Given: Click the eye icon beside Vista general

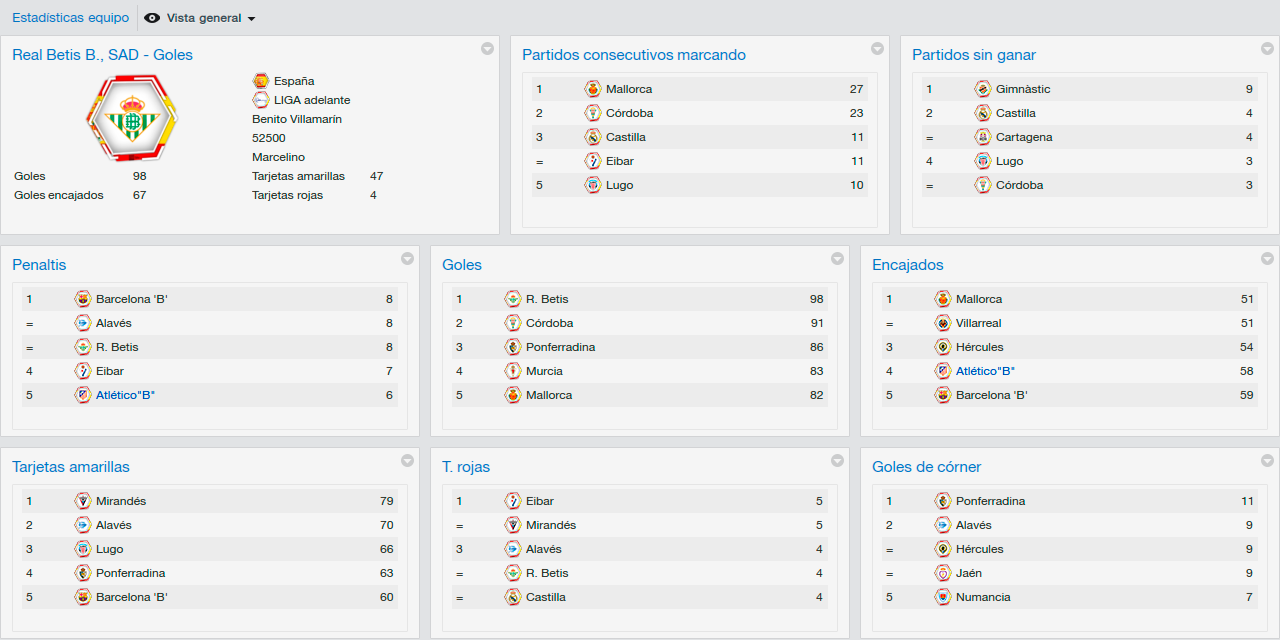Looking at the screenshot, I should click(153, 18).
